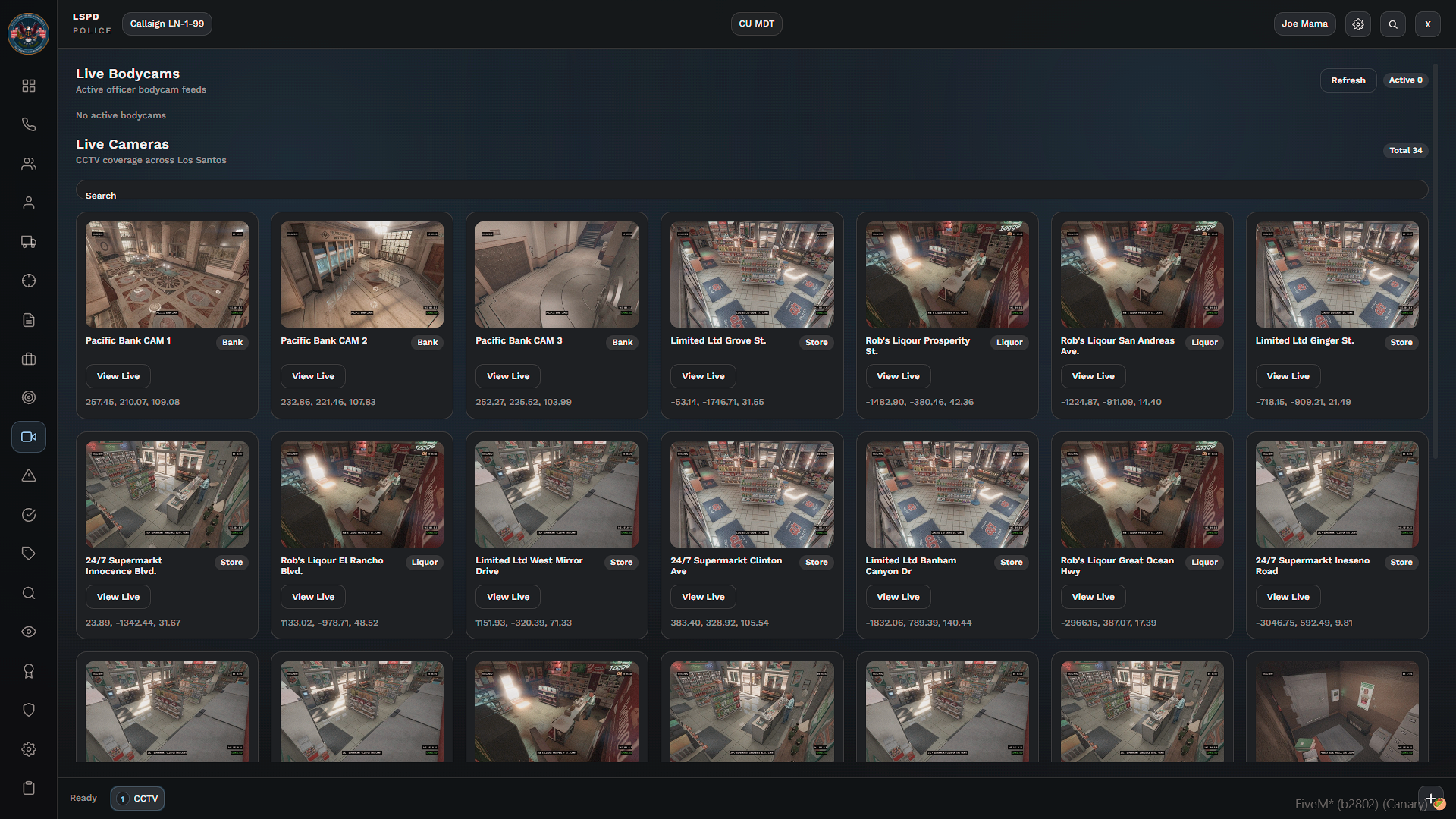Open settings gear in top bar
1456x819 pixels.
pyautogui.click(x=1358, y=24)
